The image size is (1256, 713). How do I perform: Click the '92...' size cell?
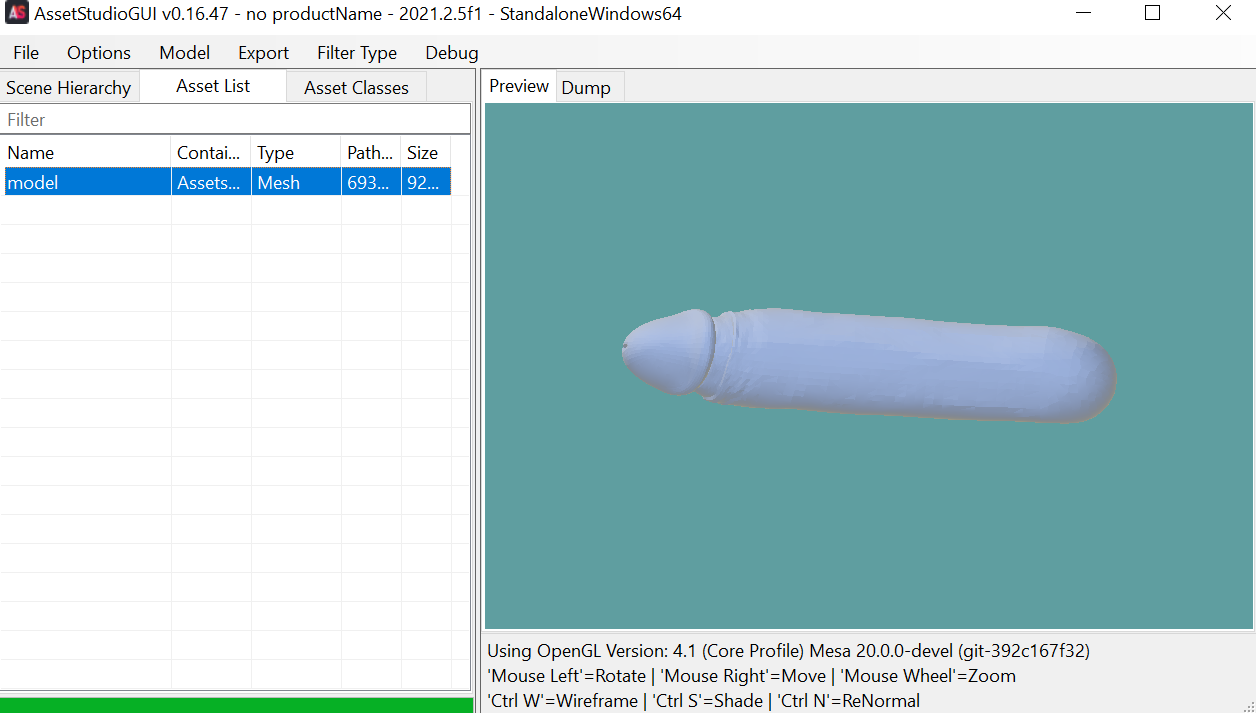[x=426, y=182]
